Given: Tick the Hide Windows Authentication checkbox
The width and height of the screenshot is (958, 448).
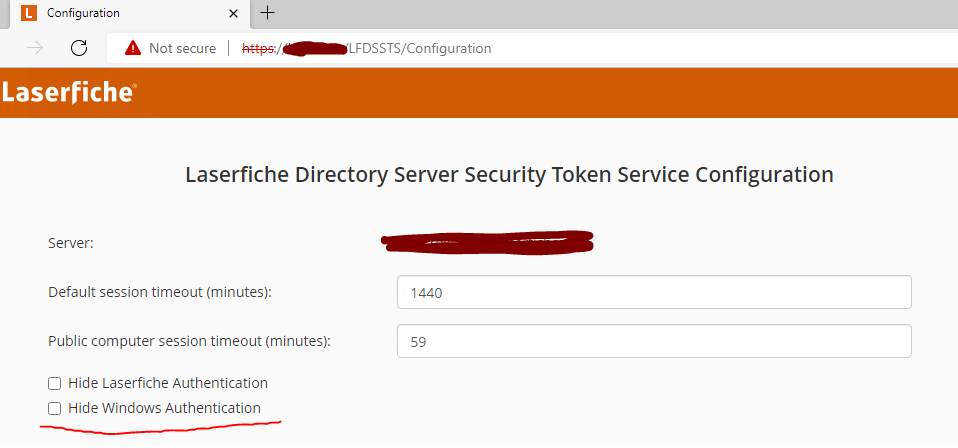Looking at the screenshot, I should (55, 408).
